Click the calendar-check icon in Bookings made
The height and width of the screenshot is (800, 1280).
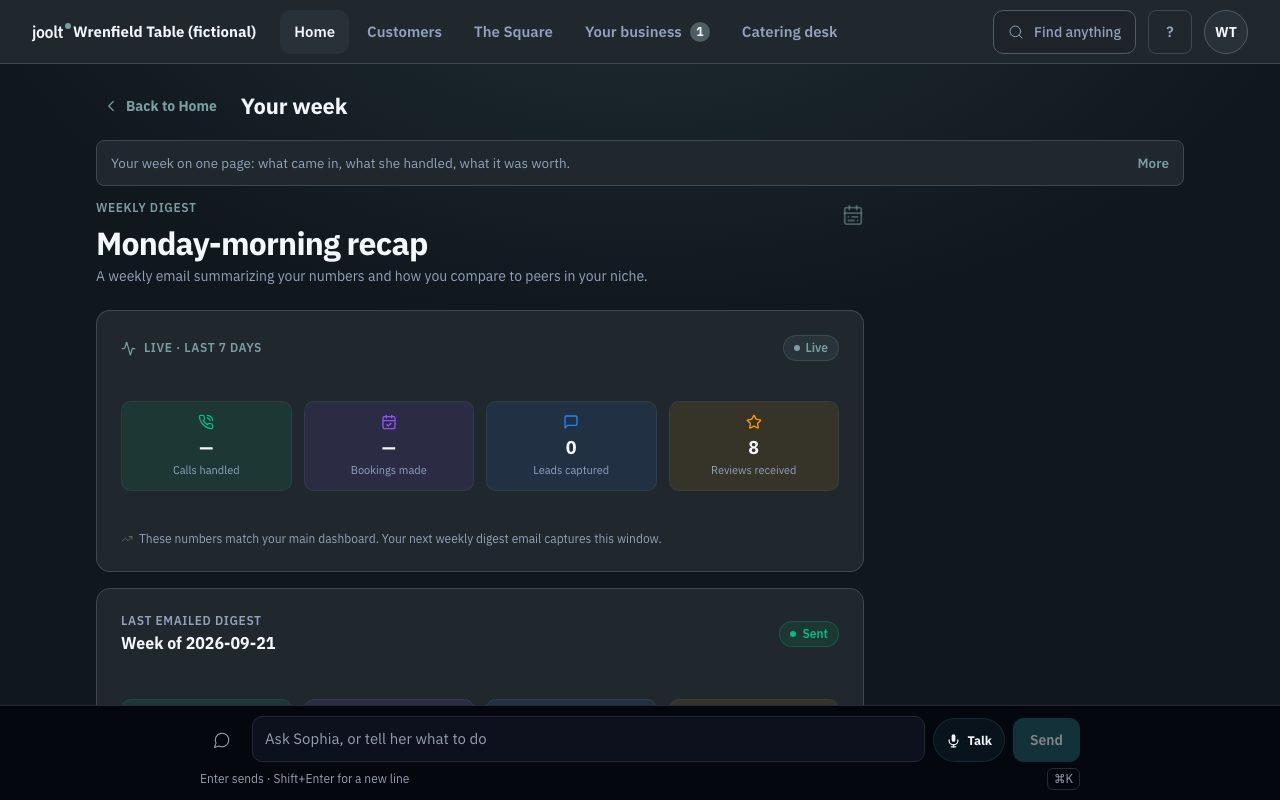[389, 422]
